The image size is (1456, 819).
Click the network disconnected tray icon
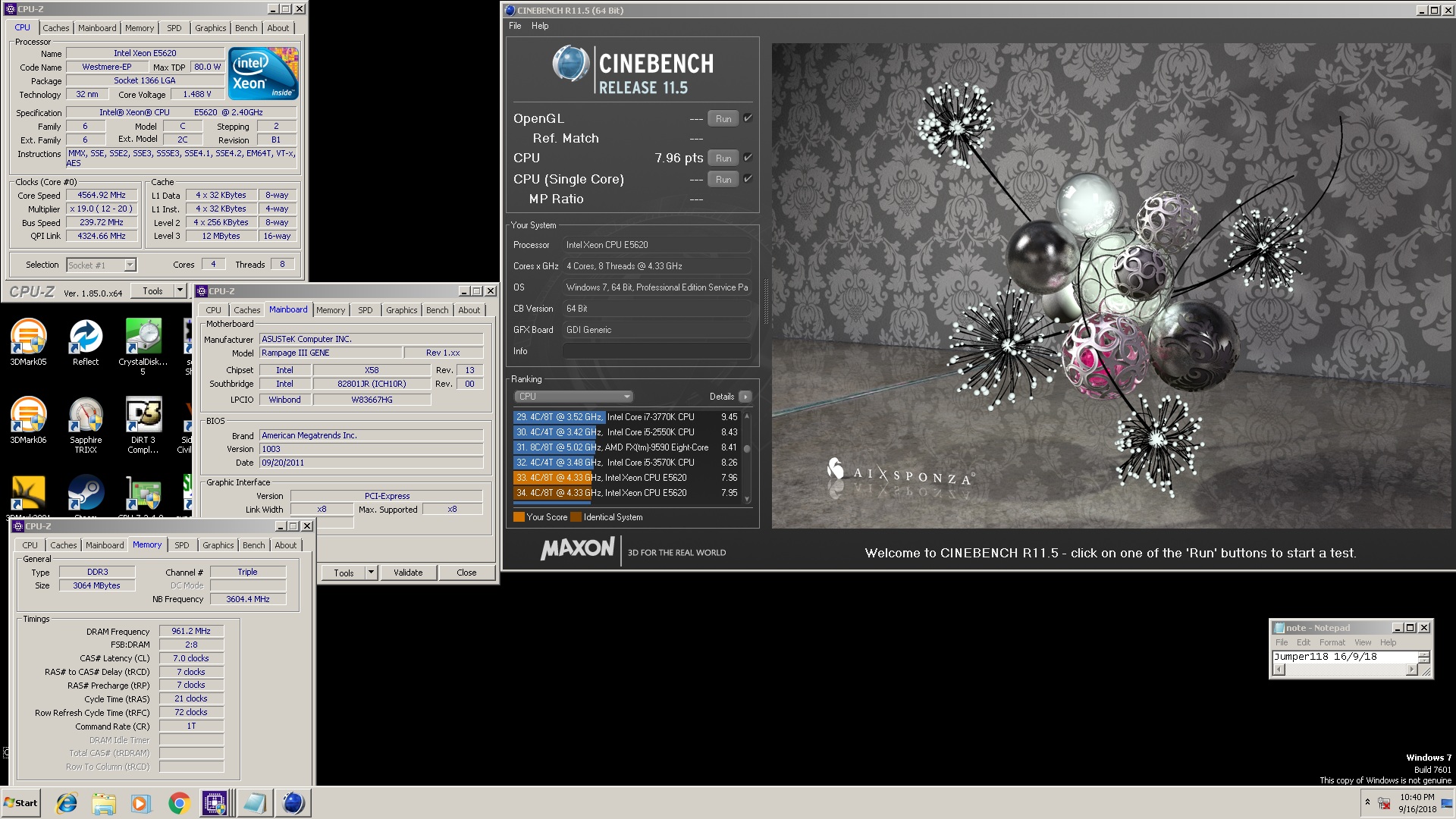(1385, 803)
